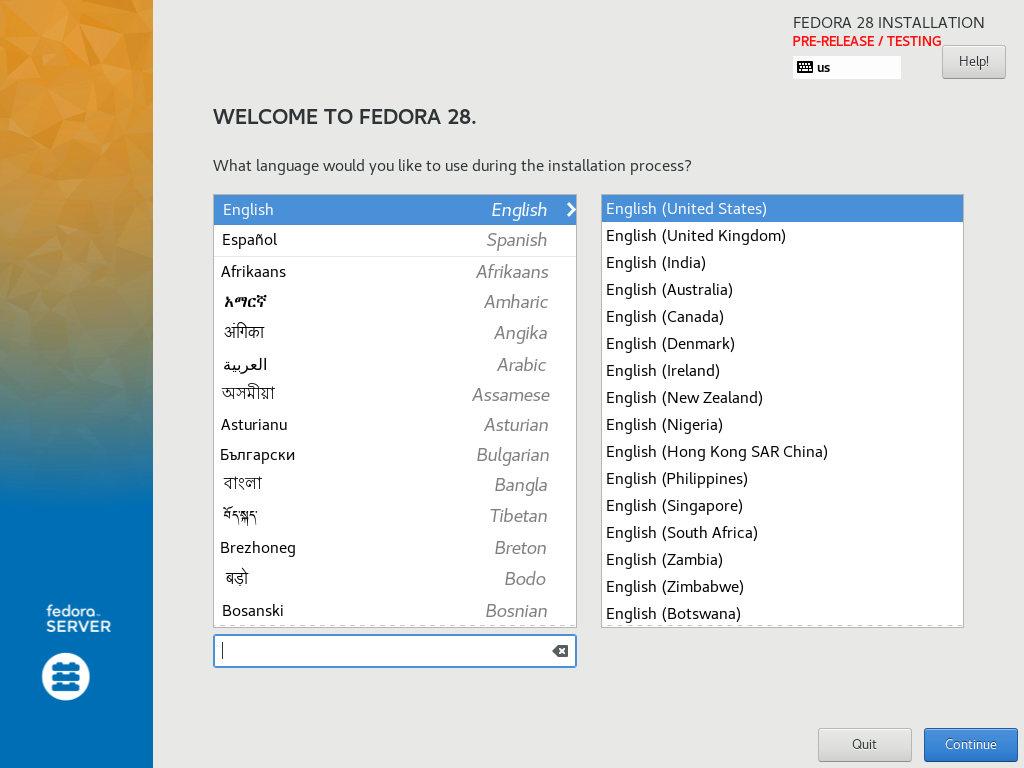Select the Angika language row
This screenshot has width=1024, height=768.
pyautogui.click(x=394, y=333)
